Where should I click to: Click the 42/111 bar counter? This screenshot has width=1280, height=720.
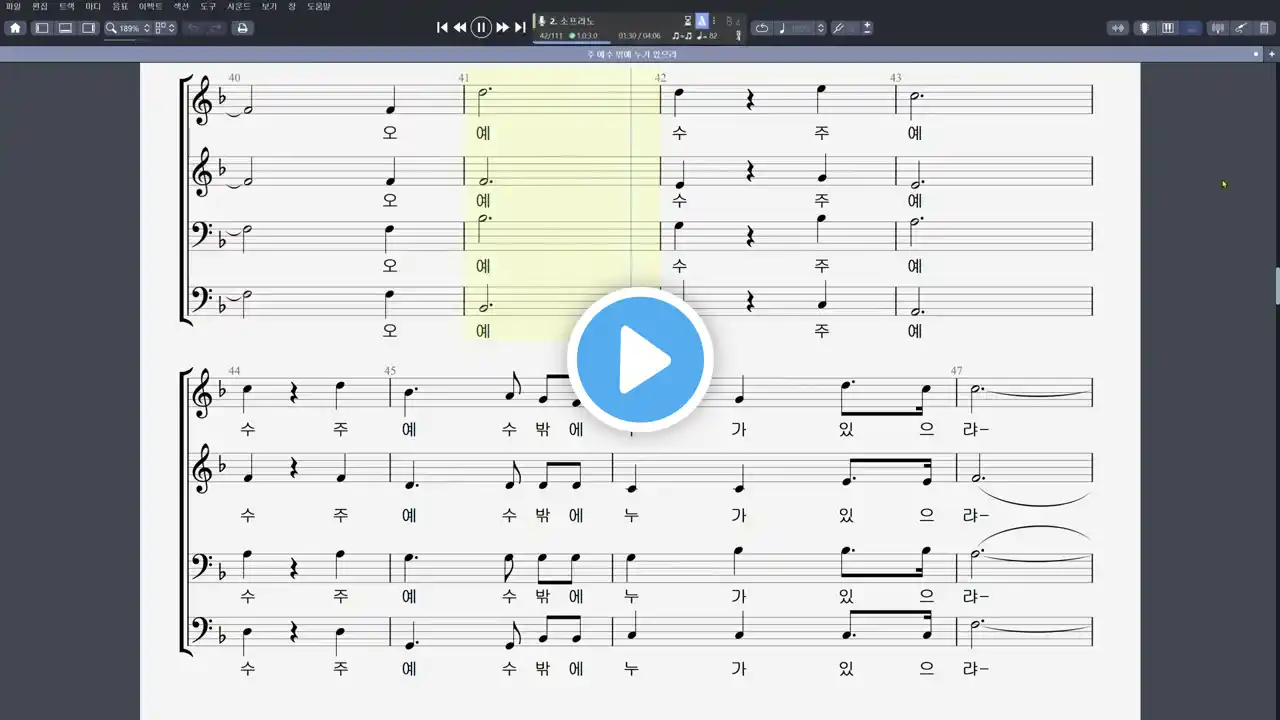tap(550, 36)
